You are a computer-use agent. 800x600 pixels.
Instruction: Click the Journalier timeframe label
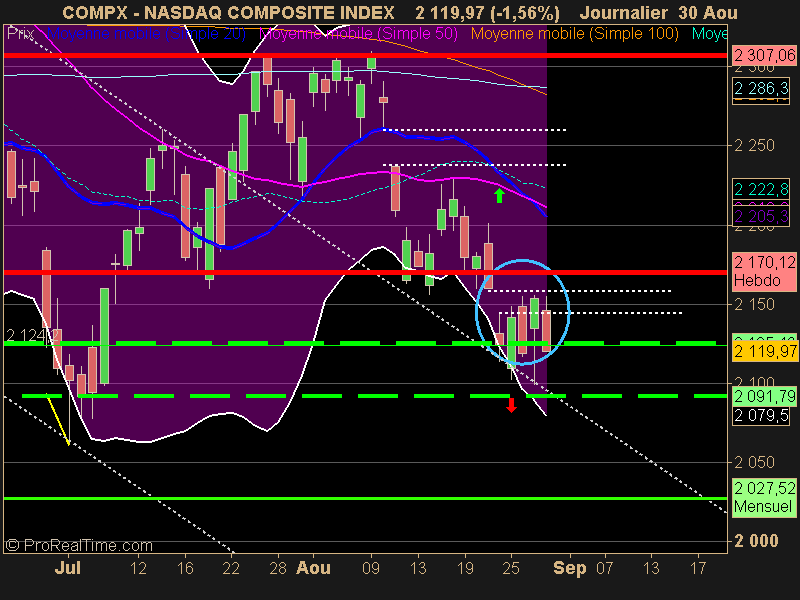coord(623,12)
